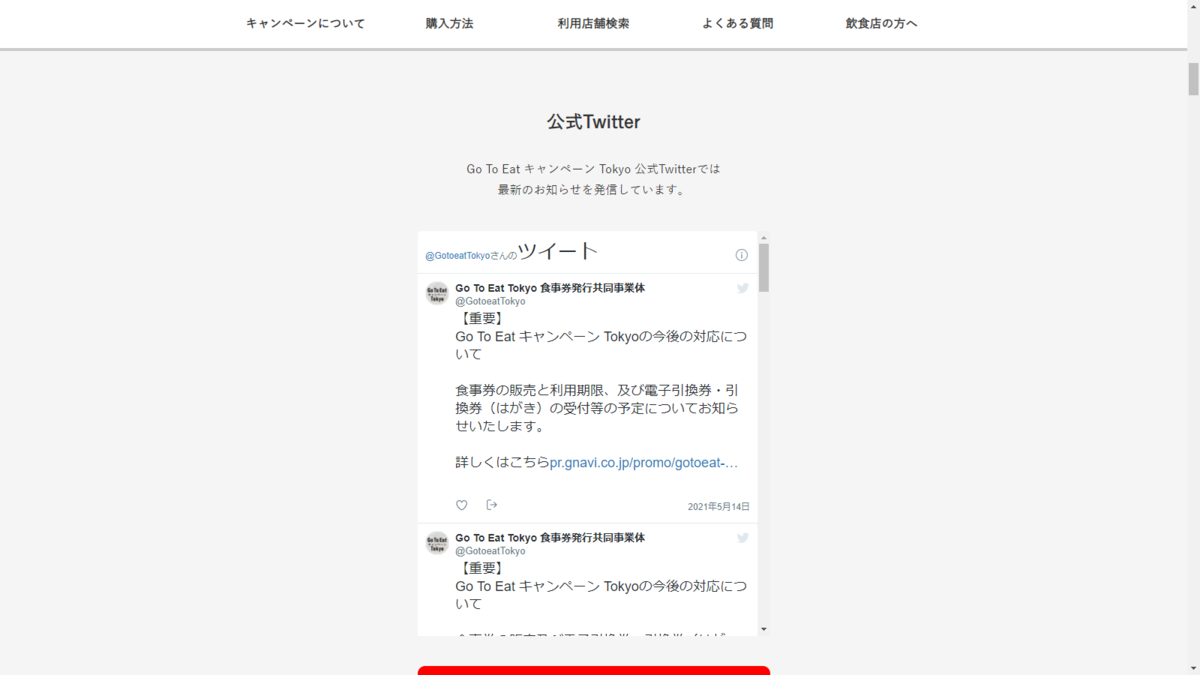The height and width of the screenshot is (675, 1200).
Task: Click second tweet's Go To Eat Tokyo avatar
Action: coord(437,543)
